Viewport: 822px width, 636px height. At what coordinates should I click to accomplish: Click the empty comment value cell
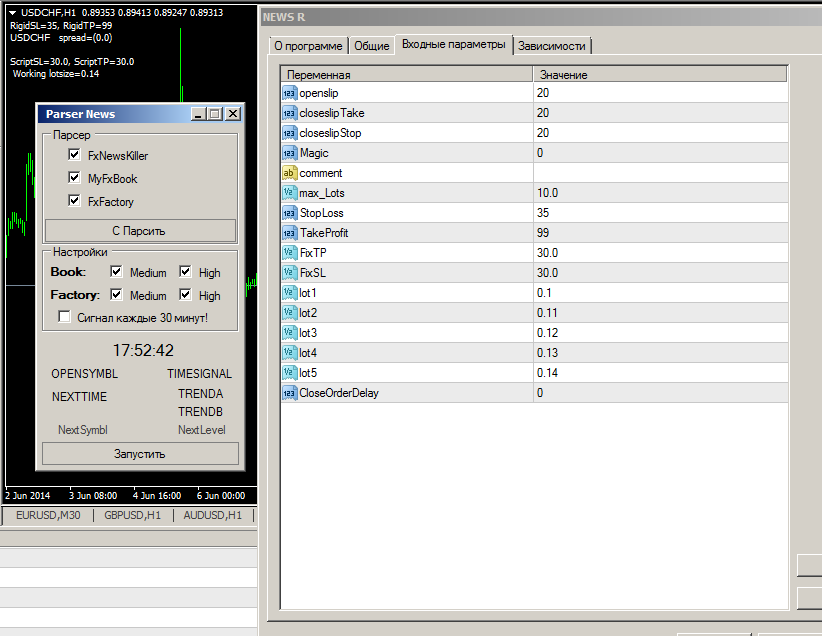coord(661,173)
